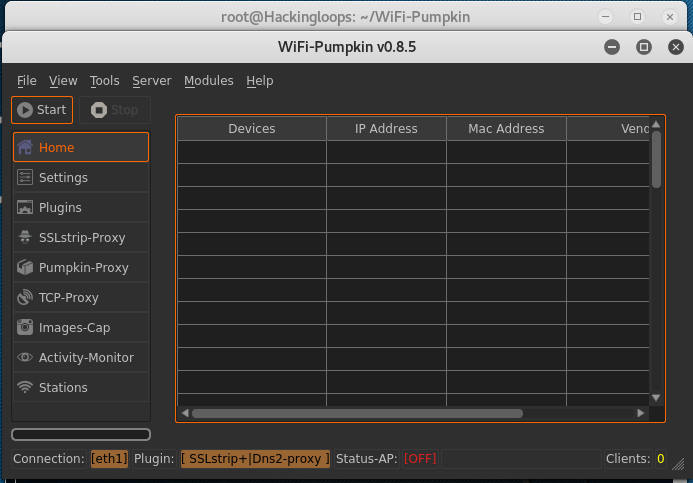693x483 pixels.
Task: Click the table's scroll down arrow
Action: [x=656, y=398]
